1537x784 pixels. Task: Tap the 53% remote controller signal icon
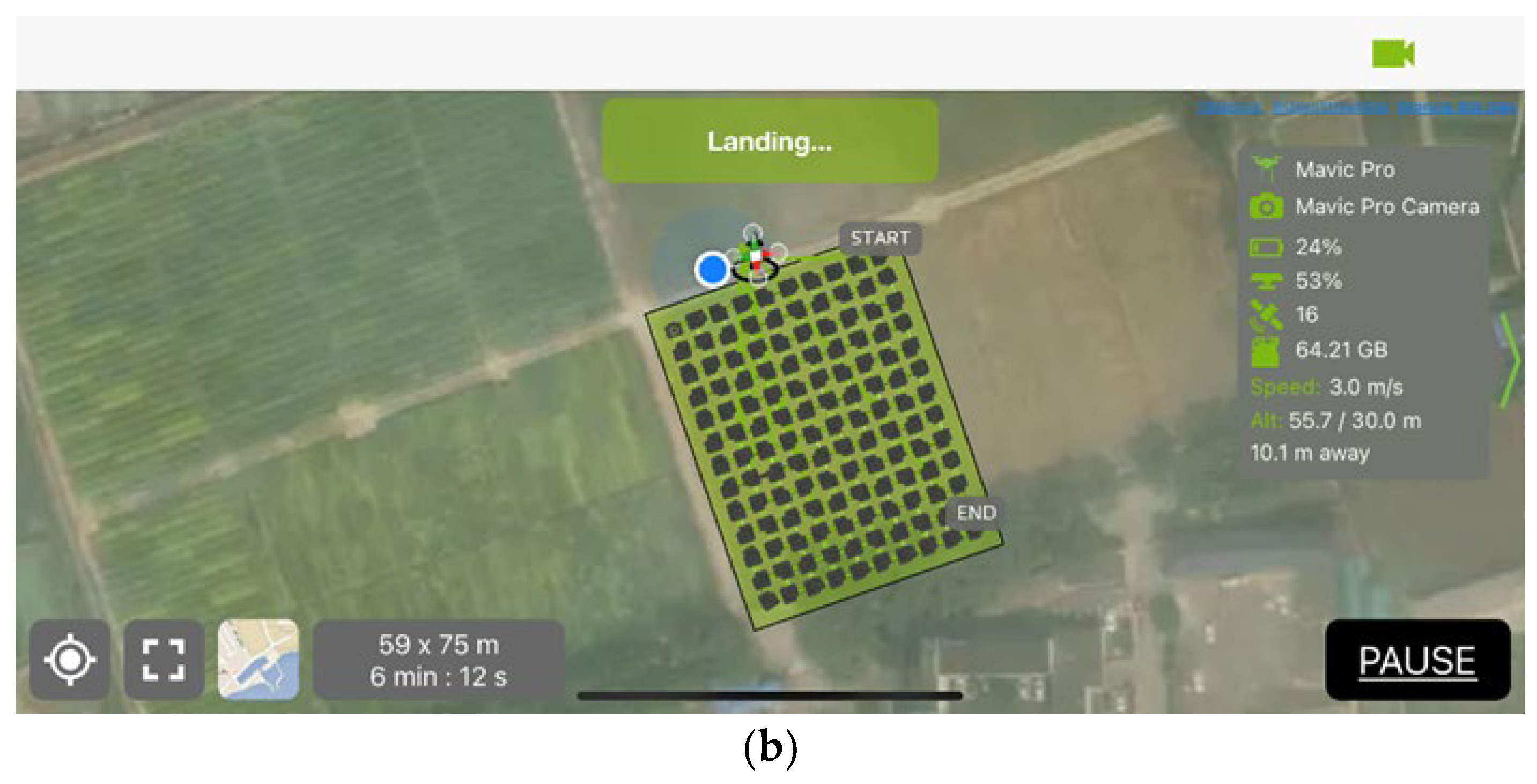(1266, 280)
